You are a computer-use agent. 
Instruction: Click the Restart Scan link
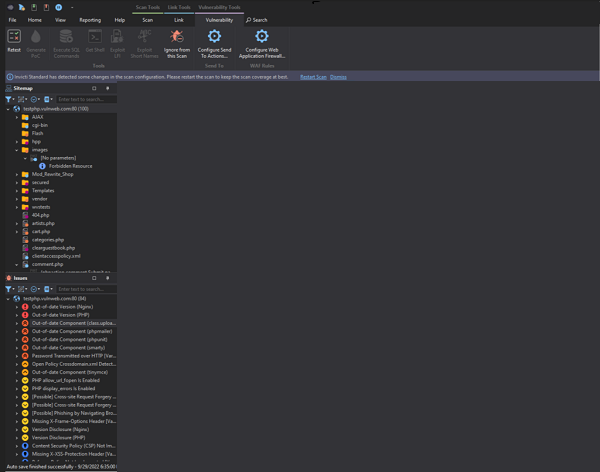pyautogui.click(x=313, y=77)
